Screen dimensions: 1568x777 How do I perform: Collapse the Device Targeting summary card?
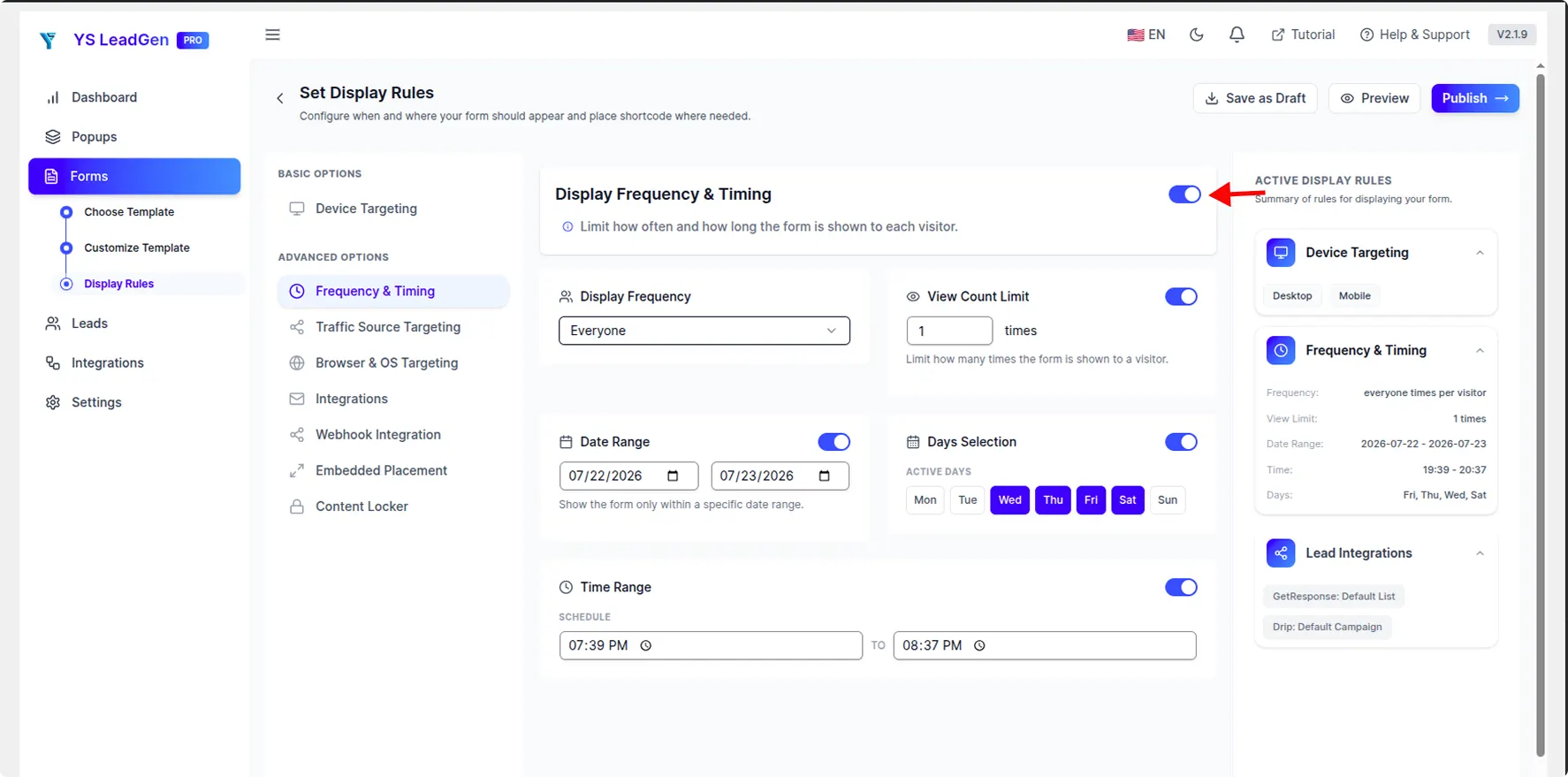[x=1480, y=253]
